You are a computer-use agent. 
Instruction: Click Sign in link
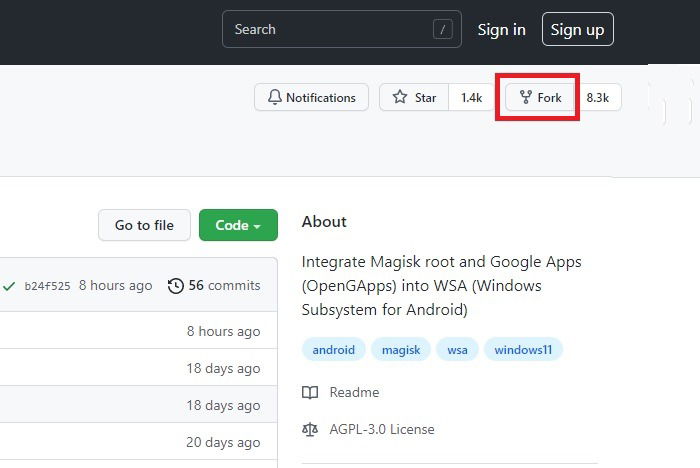pyautogui.click(x=501, y=29)
